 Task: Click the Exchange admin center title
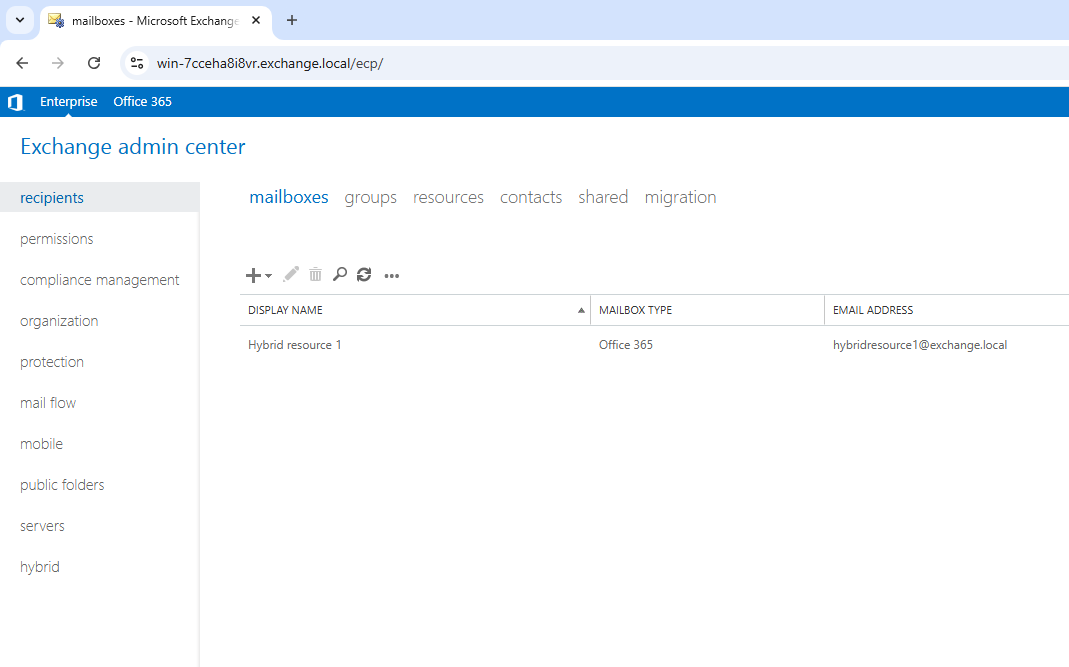pyautogui.click(x=133, y=147)
